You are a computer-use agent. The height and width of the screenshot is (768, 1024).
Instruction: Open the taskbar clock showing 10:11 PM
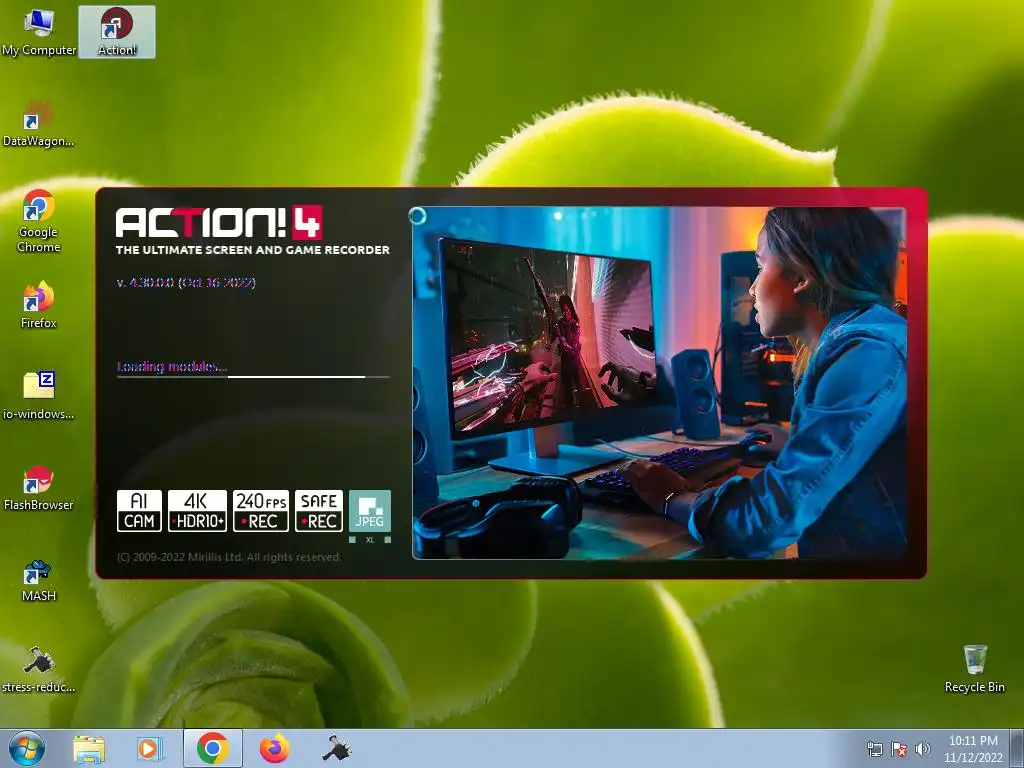[973, 749]
